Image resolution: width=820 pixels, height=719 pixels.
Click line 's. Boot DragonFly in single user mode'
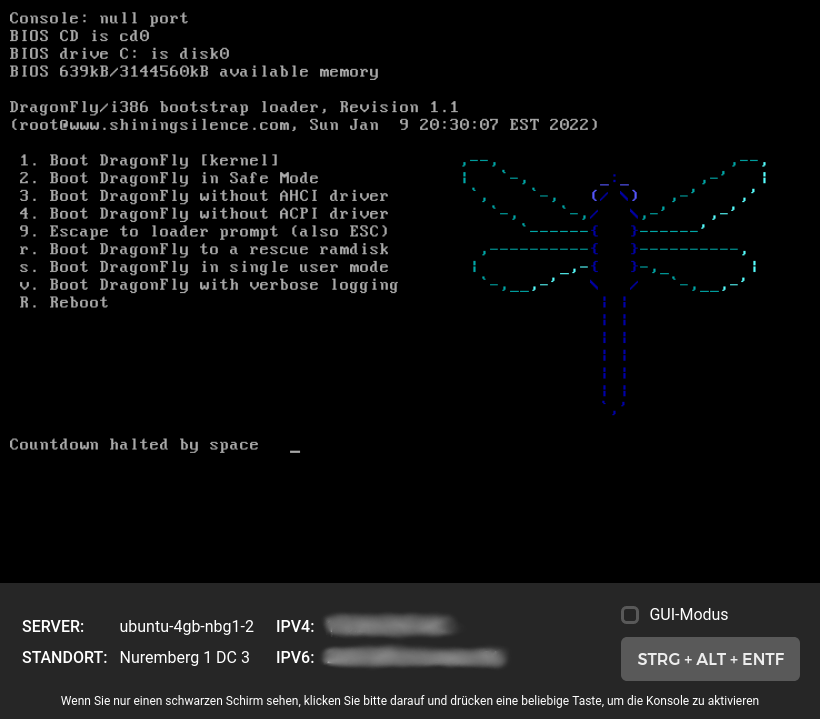coord(204,267)
